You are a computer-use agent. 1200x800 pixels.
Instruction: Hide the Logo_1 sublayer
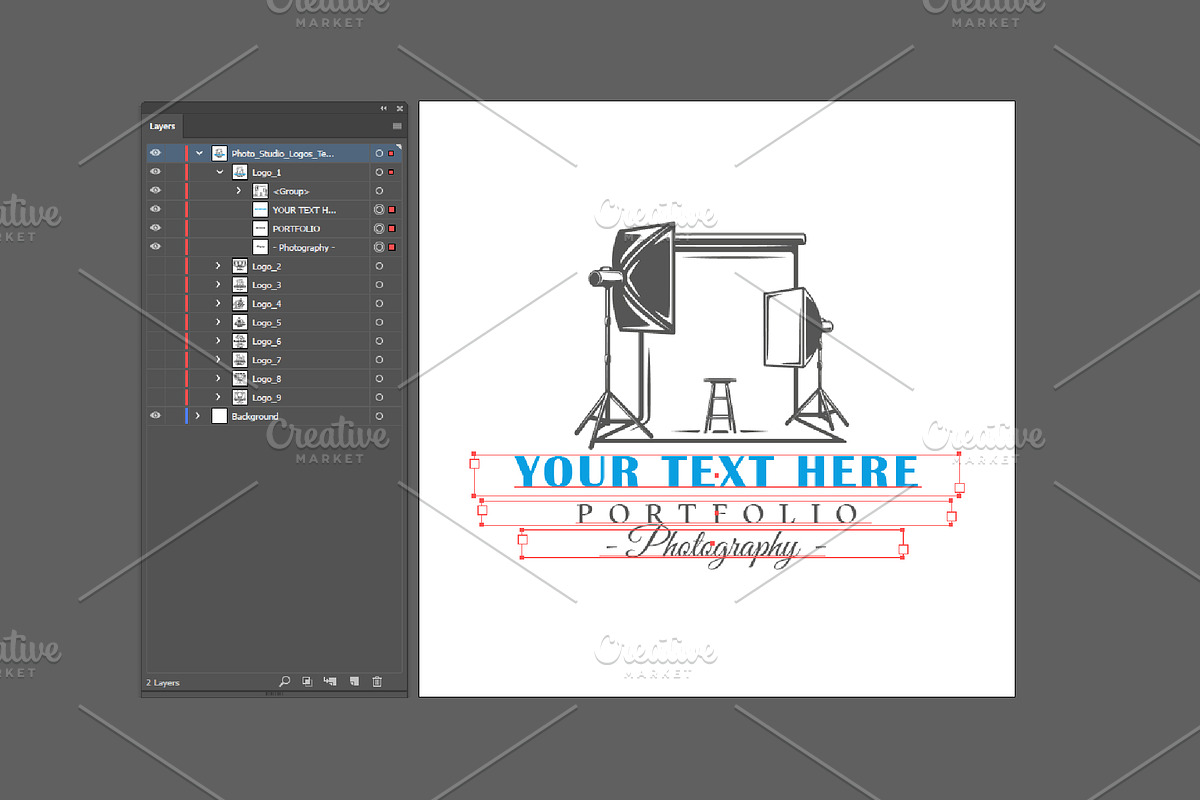click(x=155, y=172)
